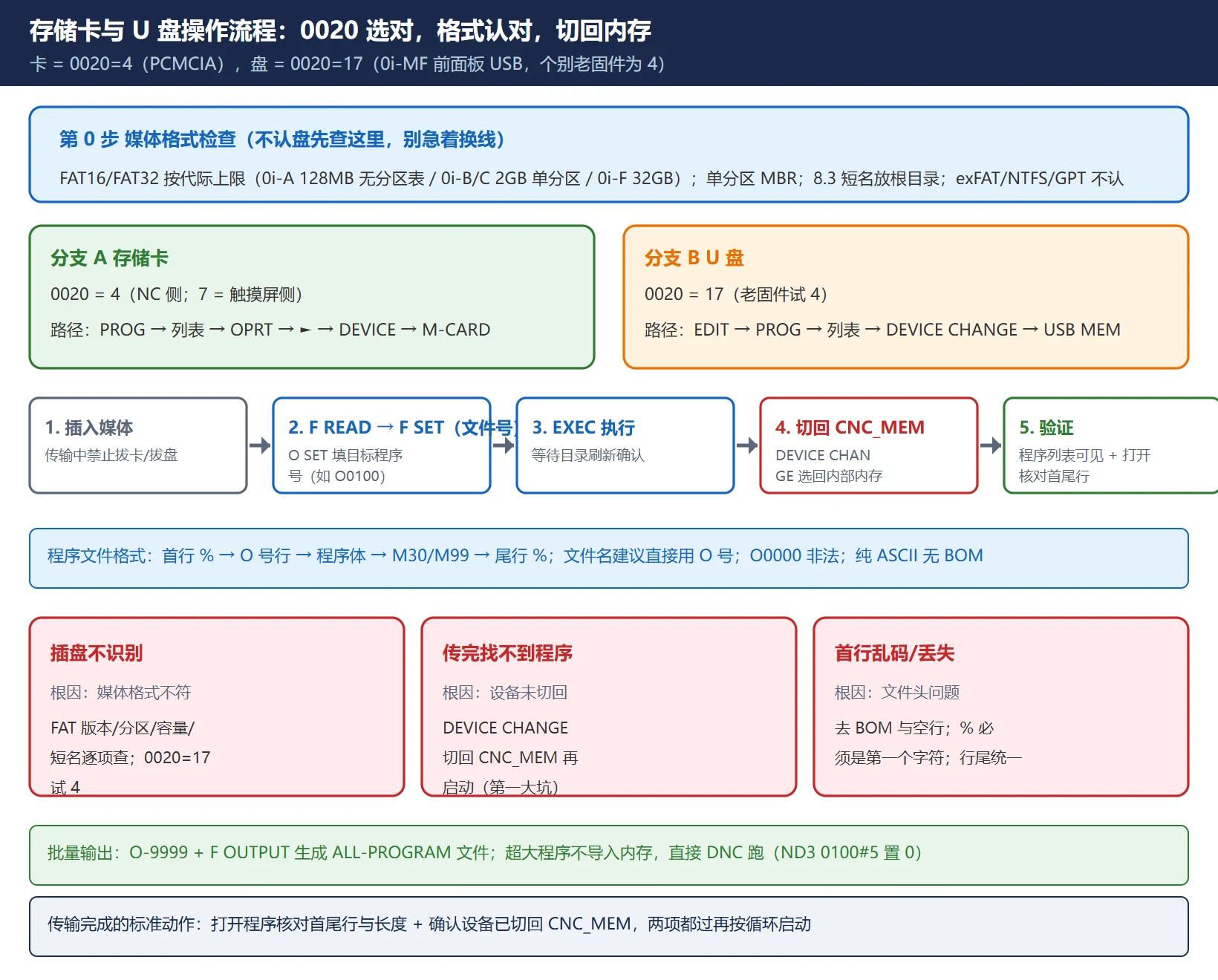
Task: Click the "程序文件格式" banner line
Action: tap(515, 555)
